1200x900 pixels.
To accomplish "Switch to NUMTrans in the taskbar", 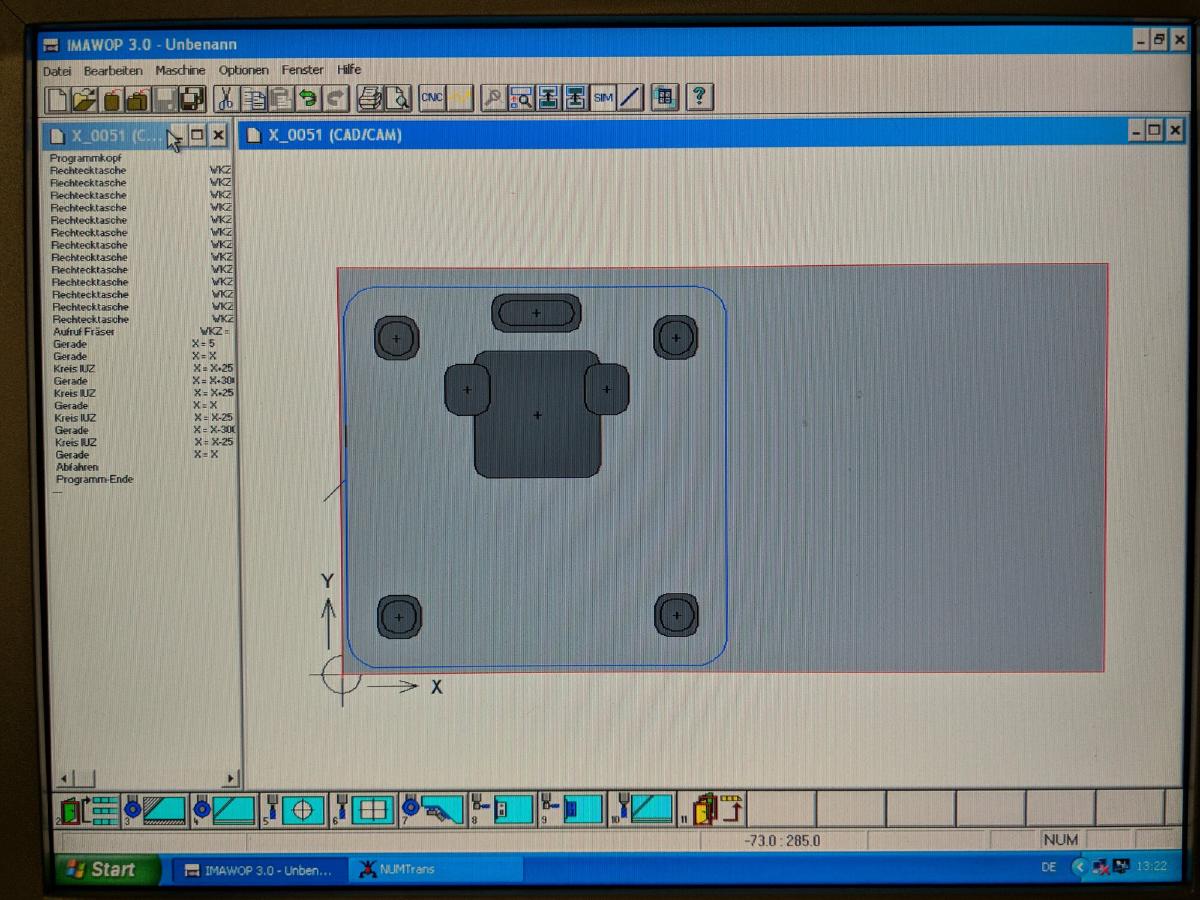I will click(x=410, y=869).
